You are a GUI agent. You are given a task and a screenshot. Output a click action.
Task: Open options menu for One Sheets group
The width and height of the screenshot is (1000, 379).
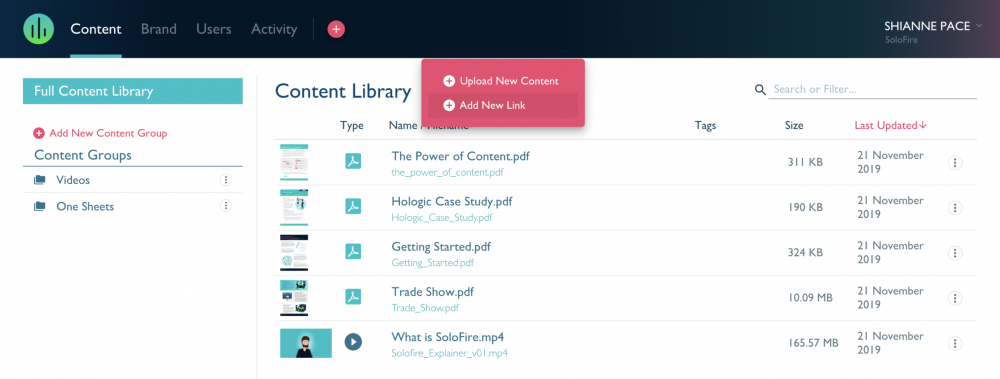pyautogui.click(x=225, y=205)
